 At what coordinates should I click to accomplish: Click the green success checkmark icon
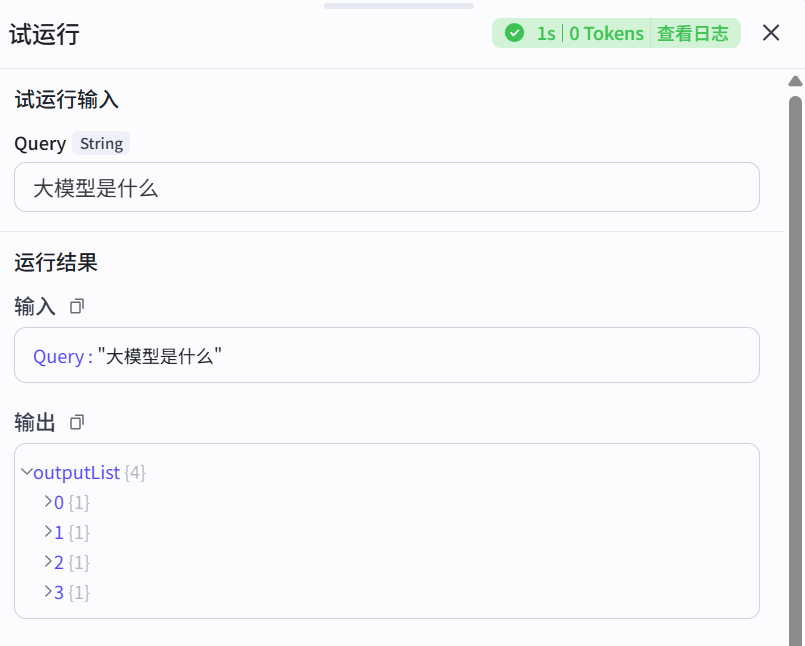(x=515, y=34)
